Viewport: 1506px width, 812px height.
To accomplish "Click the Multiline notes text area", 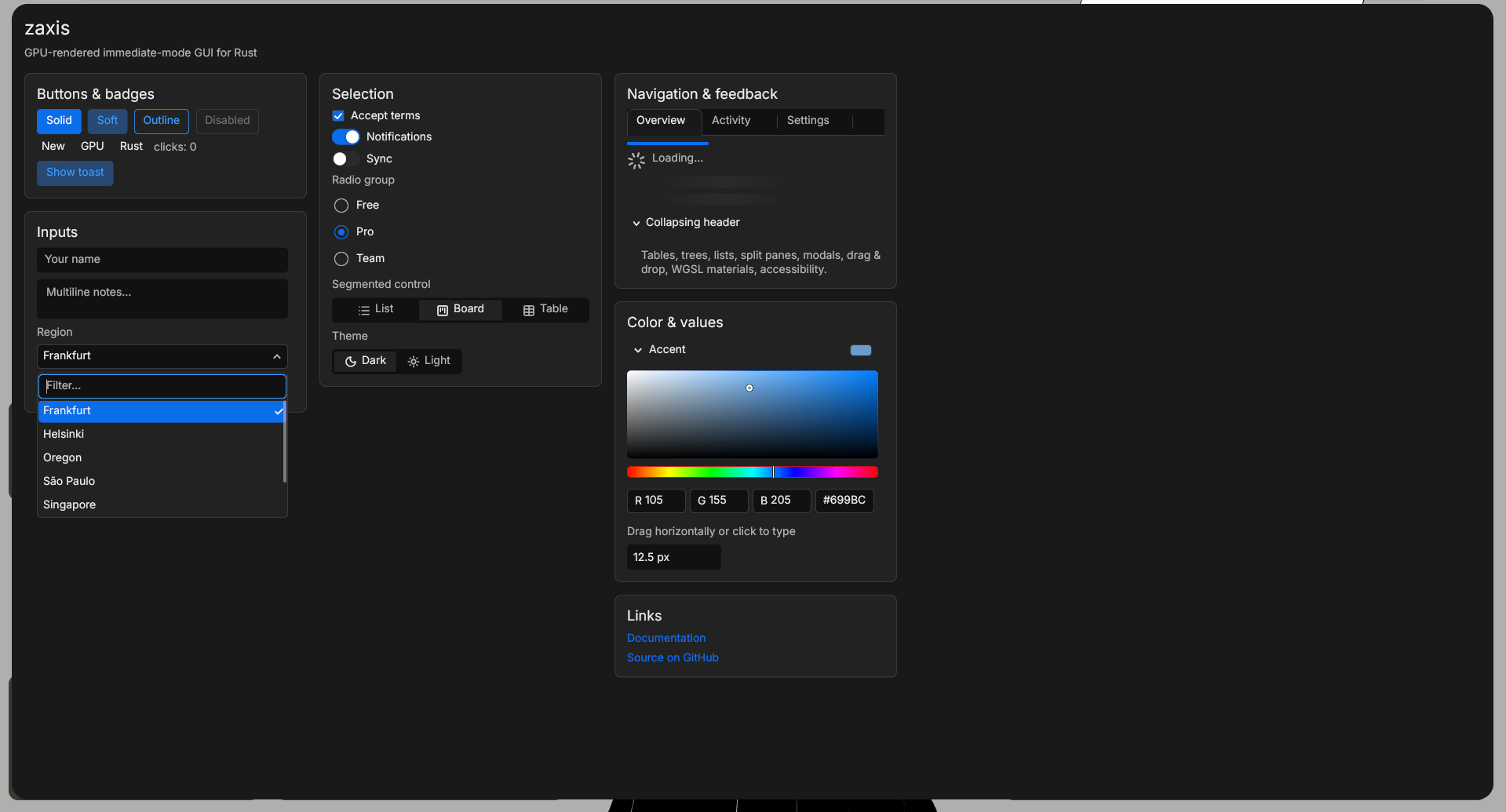I will [162, 299].
